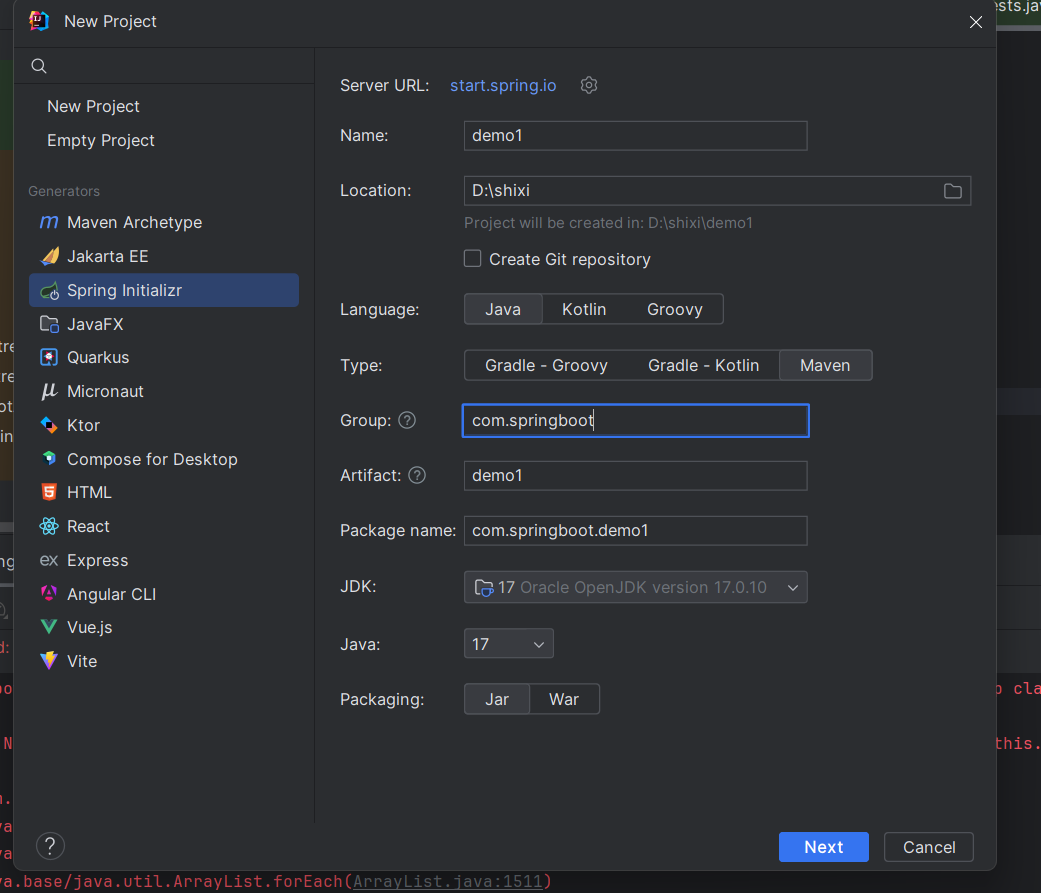
Task: Click 'Project will be created in' hint text
Action: pos(608,223)
